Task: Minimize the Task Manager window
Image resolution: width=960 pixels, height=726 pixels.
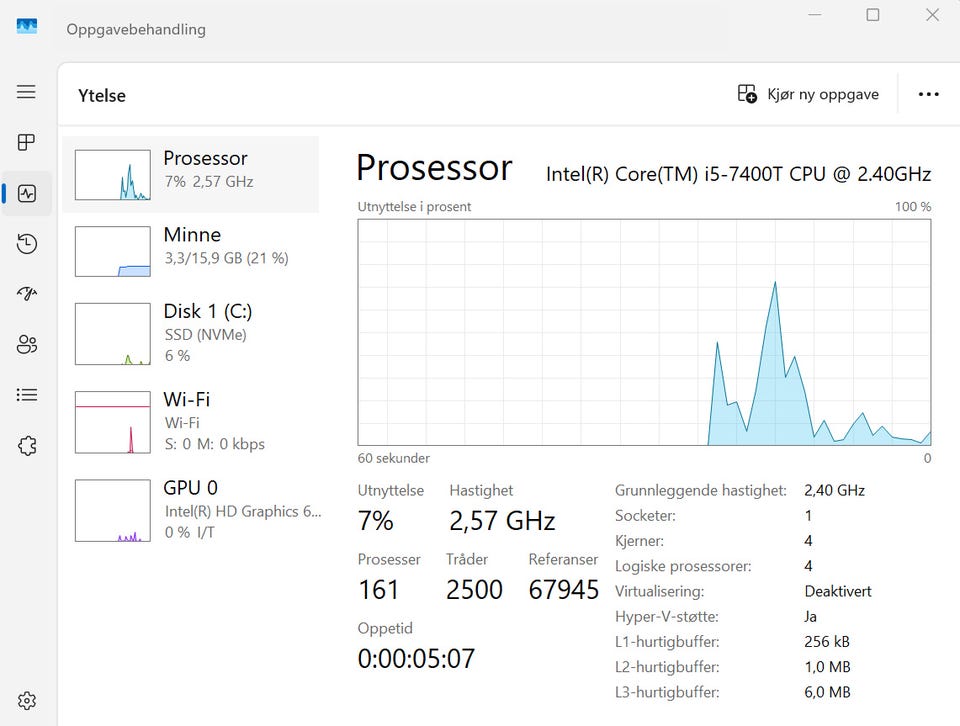Action: tap(814, 15)
